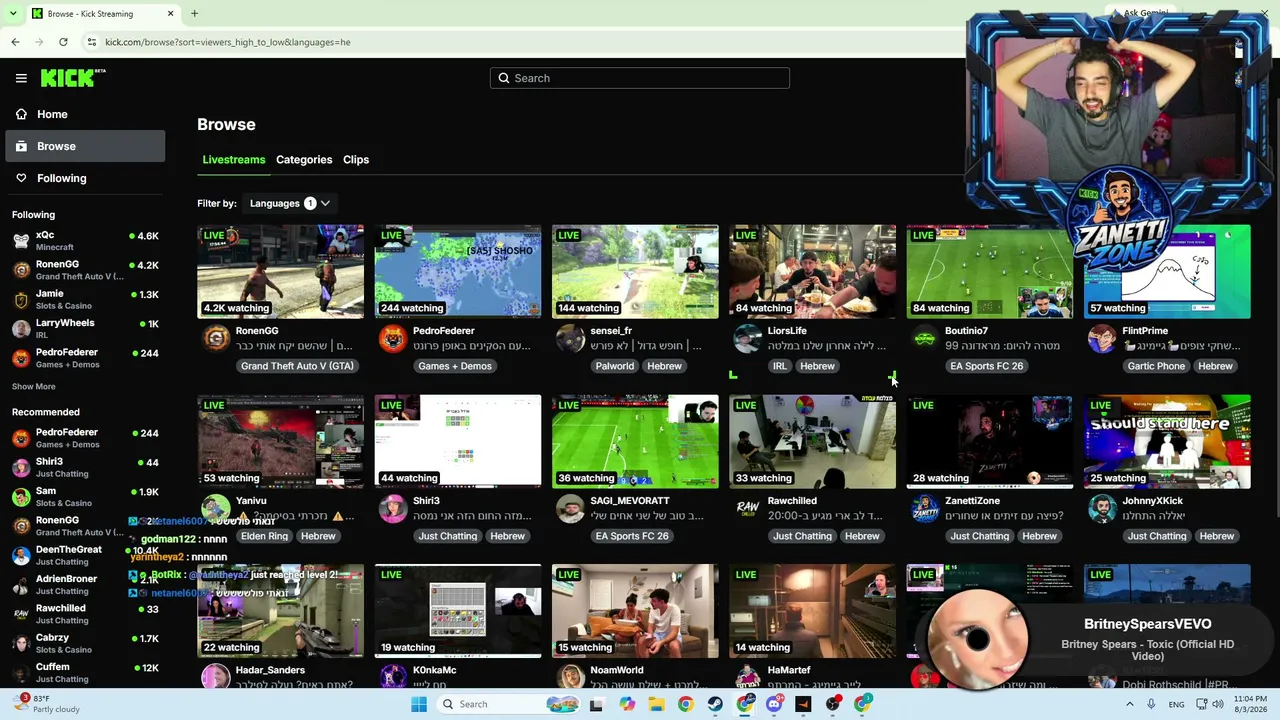Open SAGI_MEVORATT's profile avatar under the stream card
This screenshot has width=1280, height=720.
(570, 509)
